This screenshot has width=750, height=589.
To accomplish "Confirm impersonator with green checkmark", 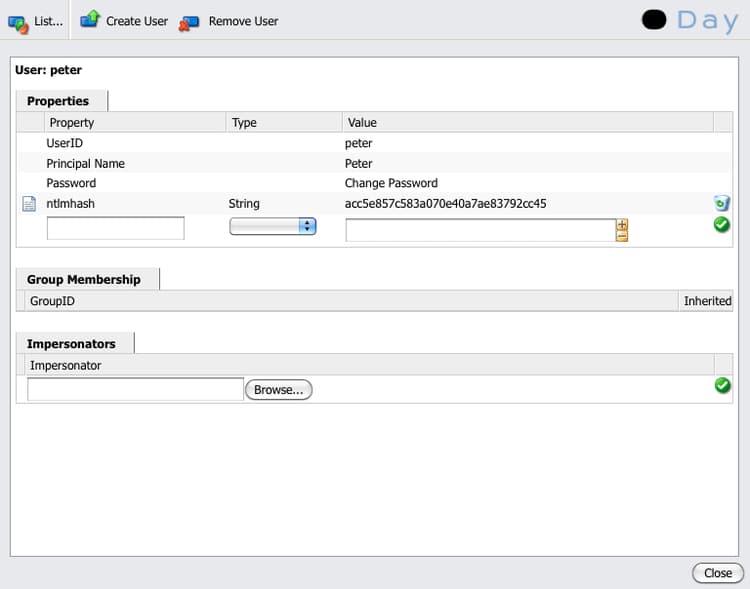I will click(x=722, y=385).
